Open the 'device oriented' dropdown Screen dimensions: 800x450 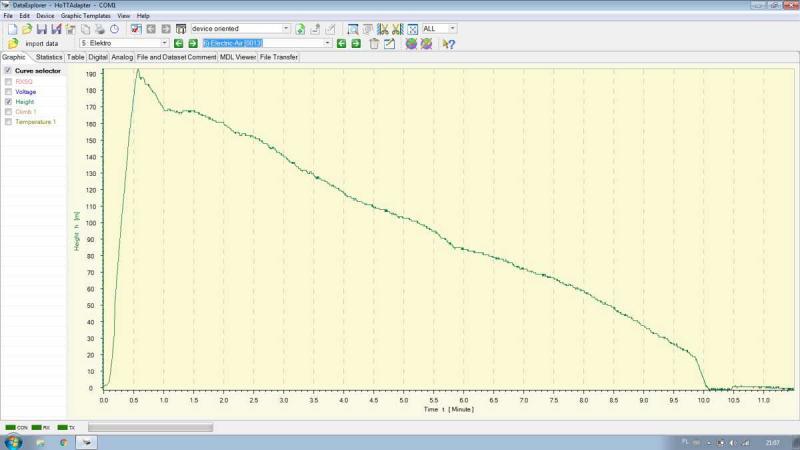pyautogui.click(x=286, y=29)
